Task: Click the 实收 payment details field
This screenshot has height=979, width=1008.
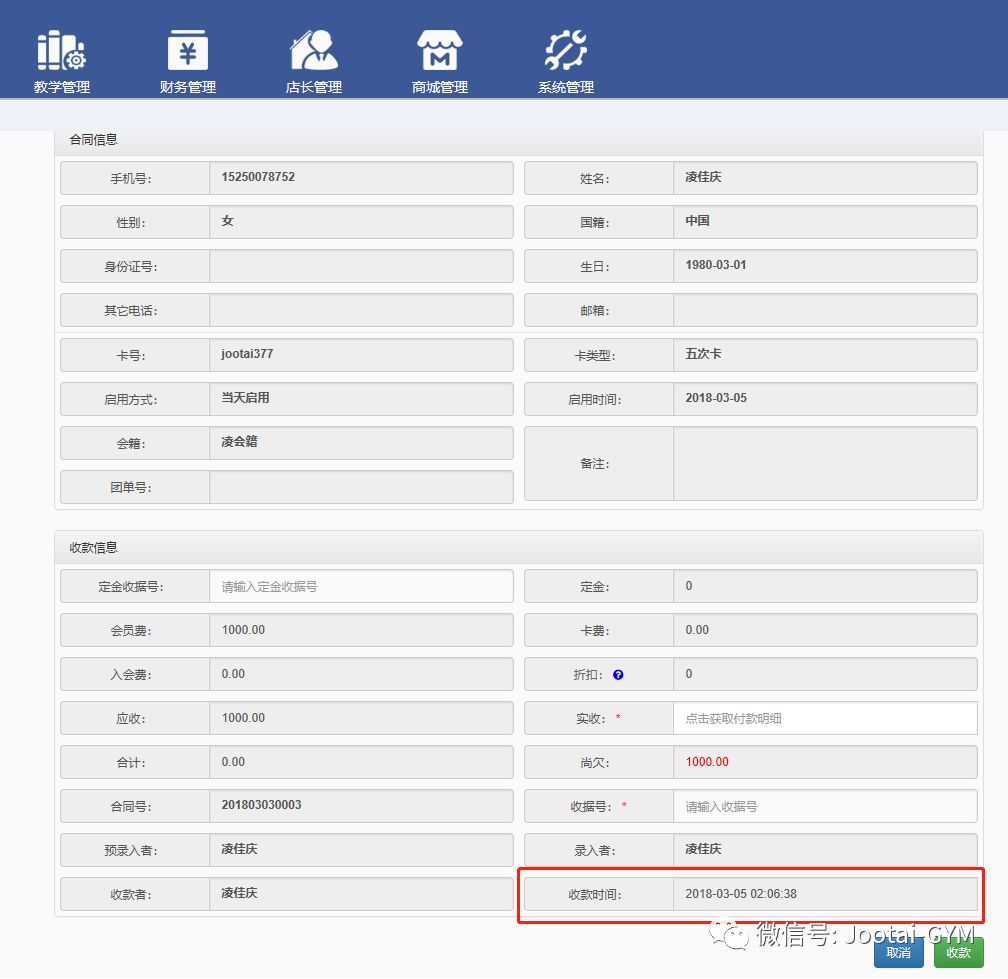Action: (825, 718)
